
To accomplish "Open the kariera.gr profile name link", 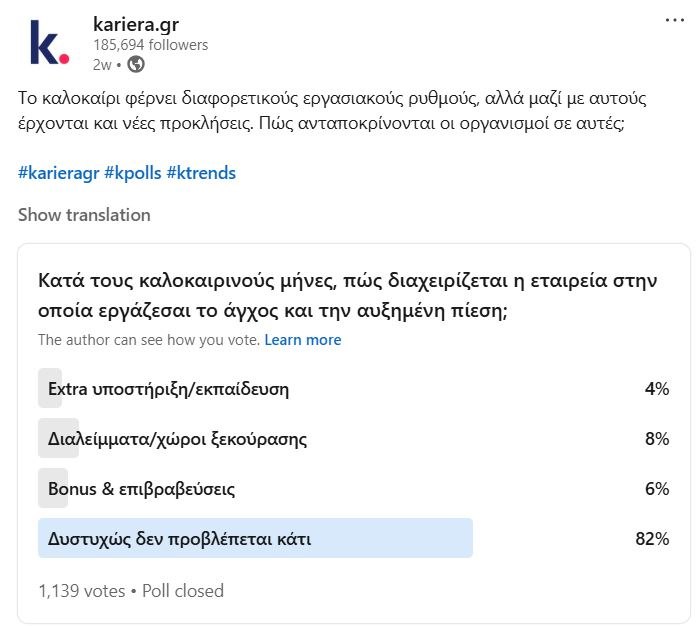I will click(x=136, y=24).
